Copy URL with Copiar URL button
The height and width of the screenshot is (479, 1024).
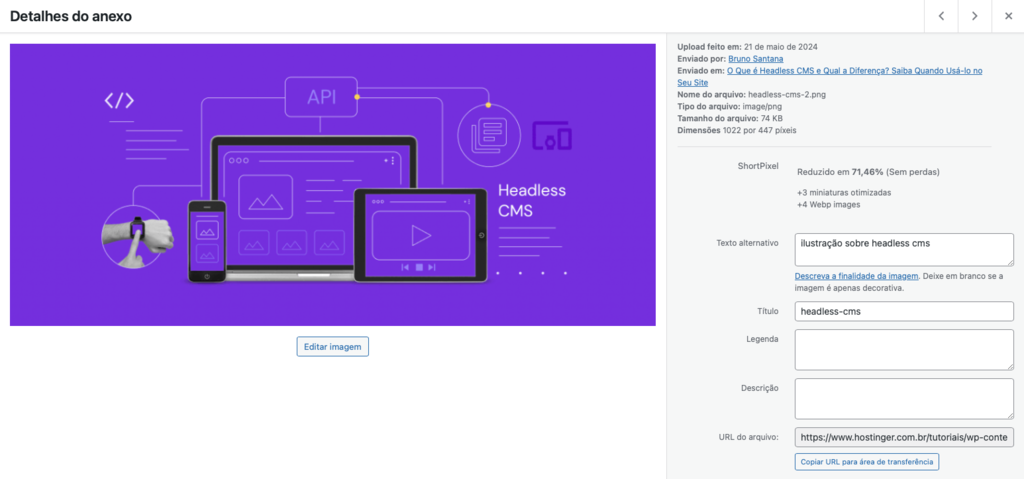click(x=867, y=461)
